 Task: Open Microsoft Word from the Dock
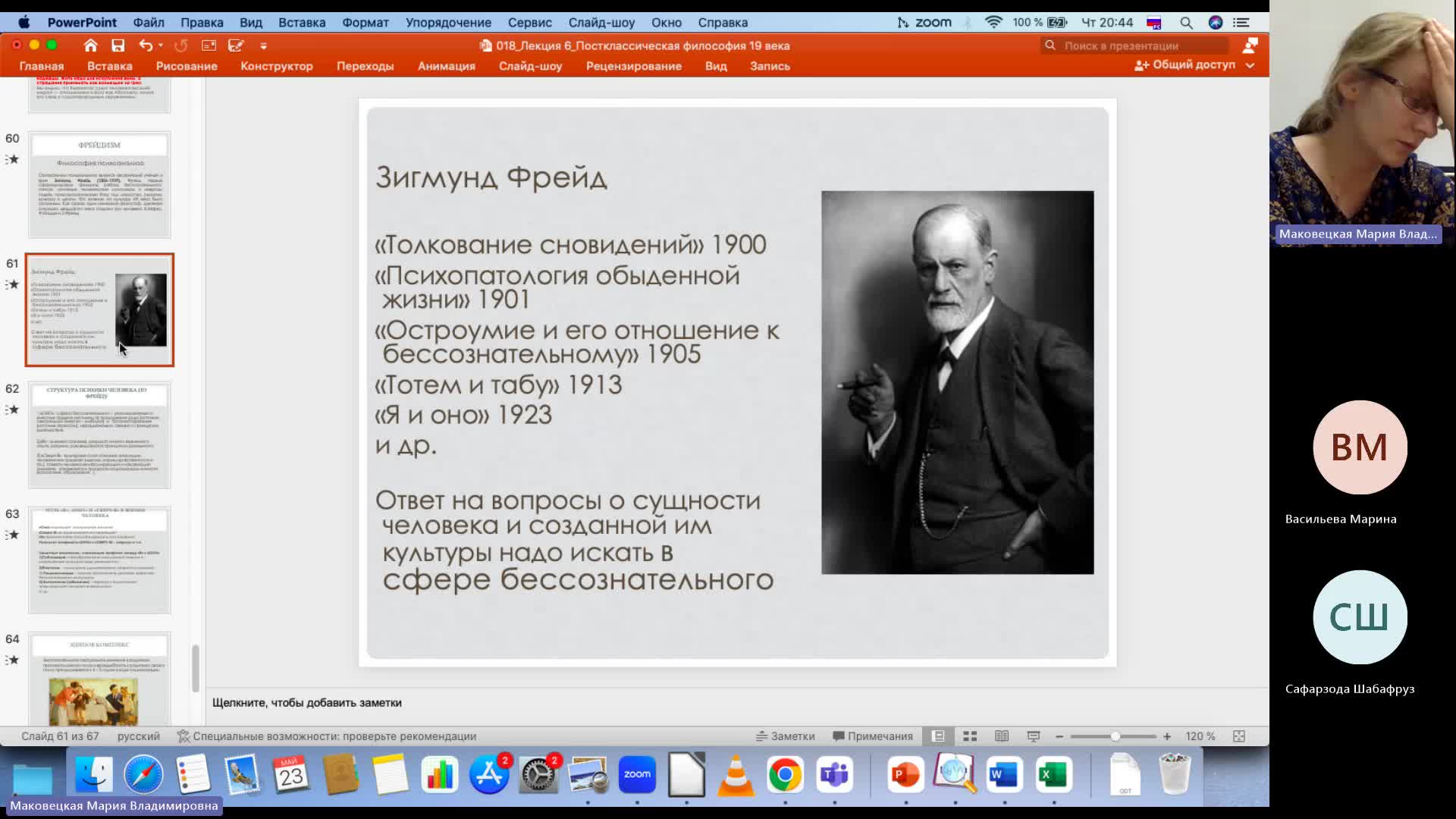pyautogui.click(x=1004, y=775)
